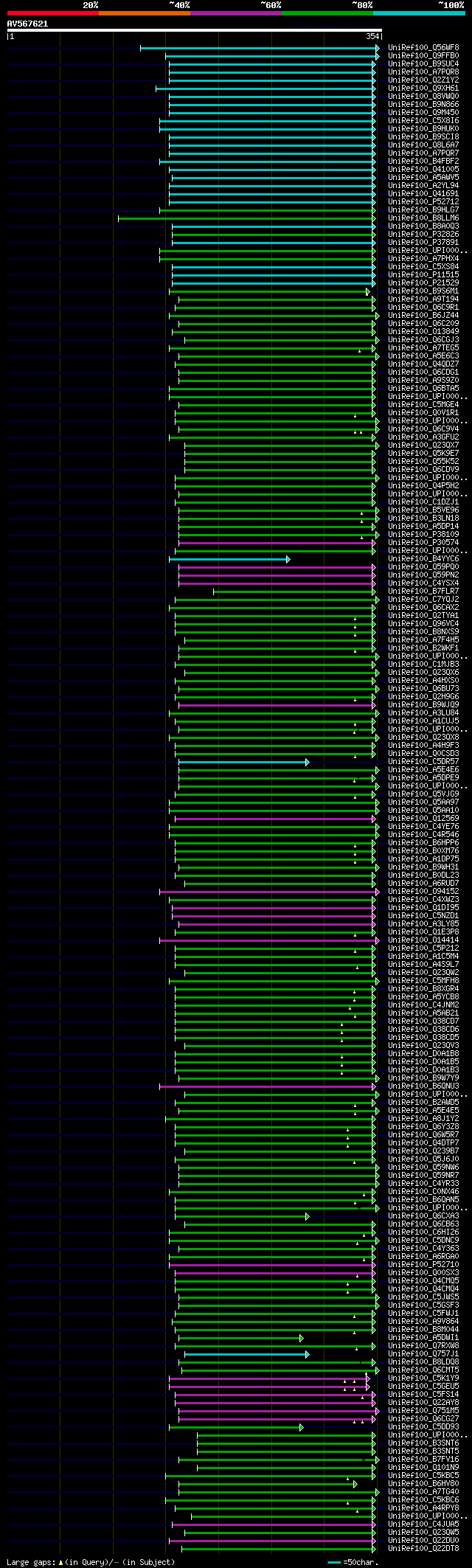This screenshot has width=472, height=1568.
Task: Select UniRef100_P37891 label
Action: point(423,243)
